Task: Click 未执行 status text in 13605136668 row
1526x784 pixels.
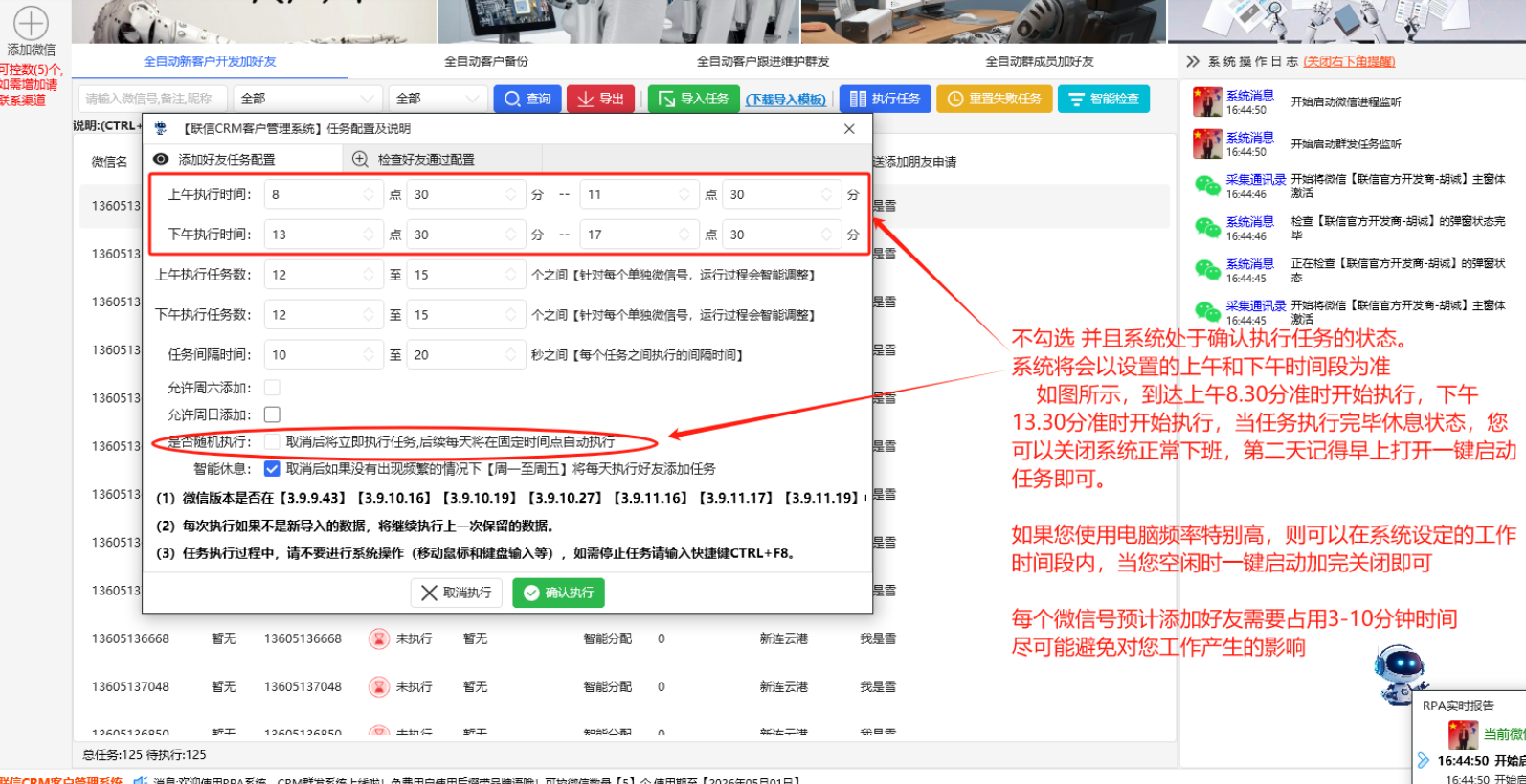Action: (415, 638)
